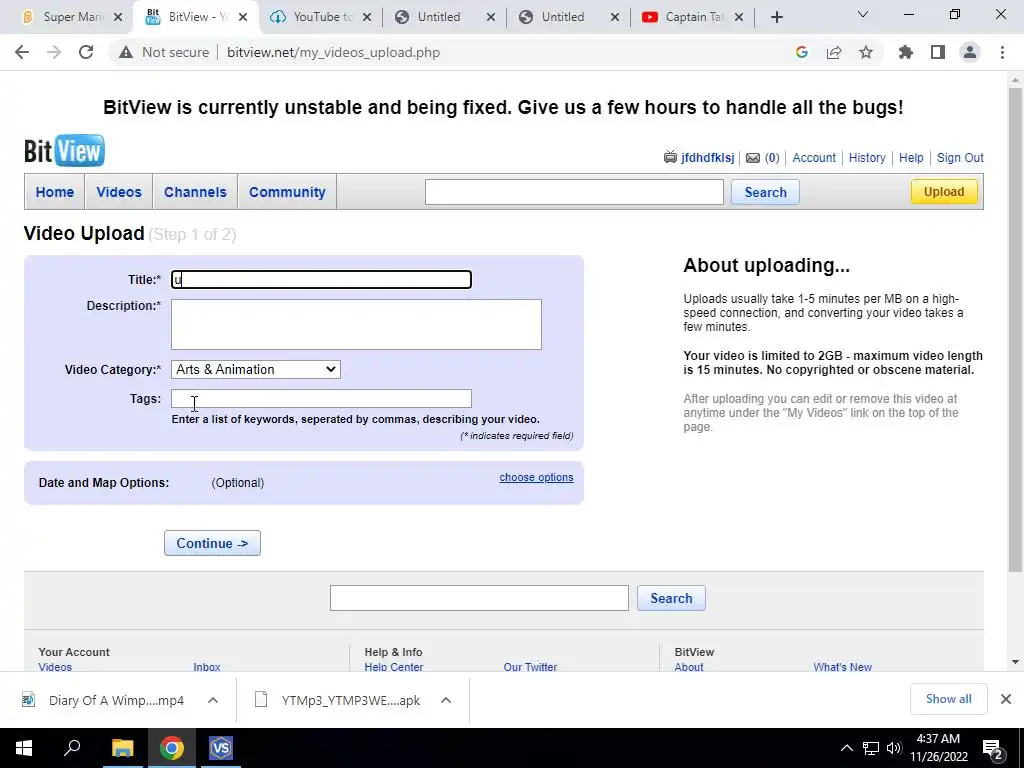Screen dimensions: 1024x768
Task: Open the Help link
Action: pyautogui.click(x=911, y=157)
